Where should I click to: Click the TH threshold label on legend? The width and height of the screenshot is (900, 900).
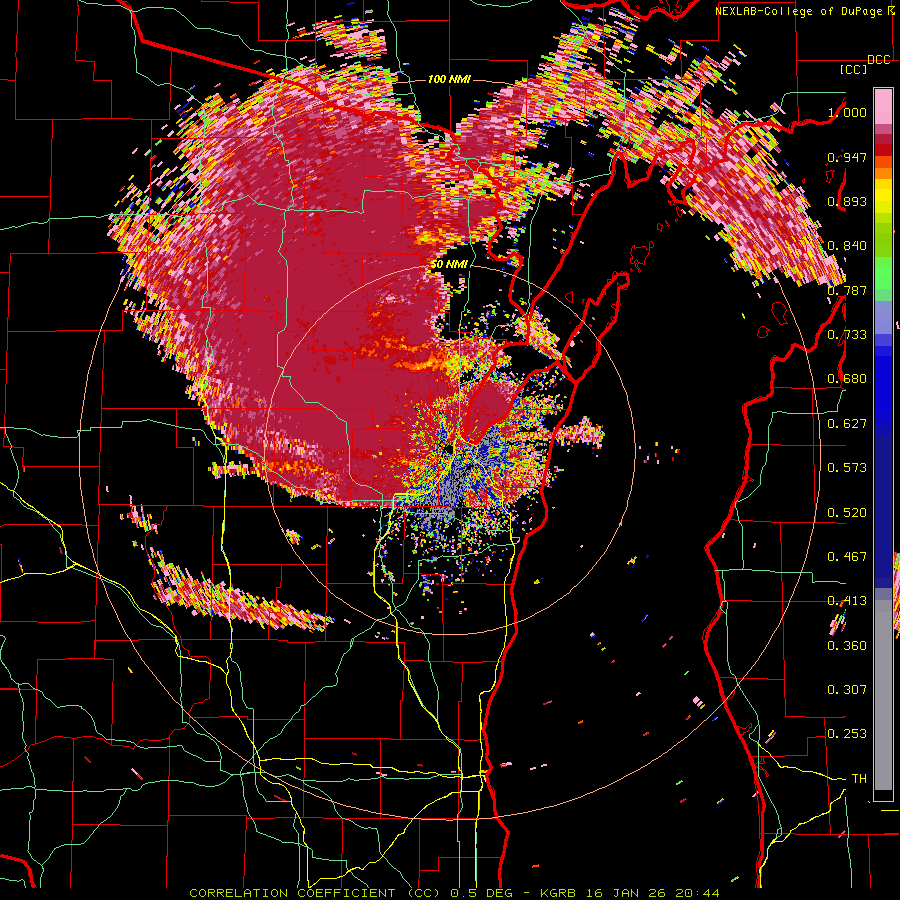(x=859, y=779)
